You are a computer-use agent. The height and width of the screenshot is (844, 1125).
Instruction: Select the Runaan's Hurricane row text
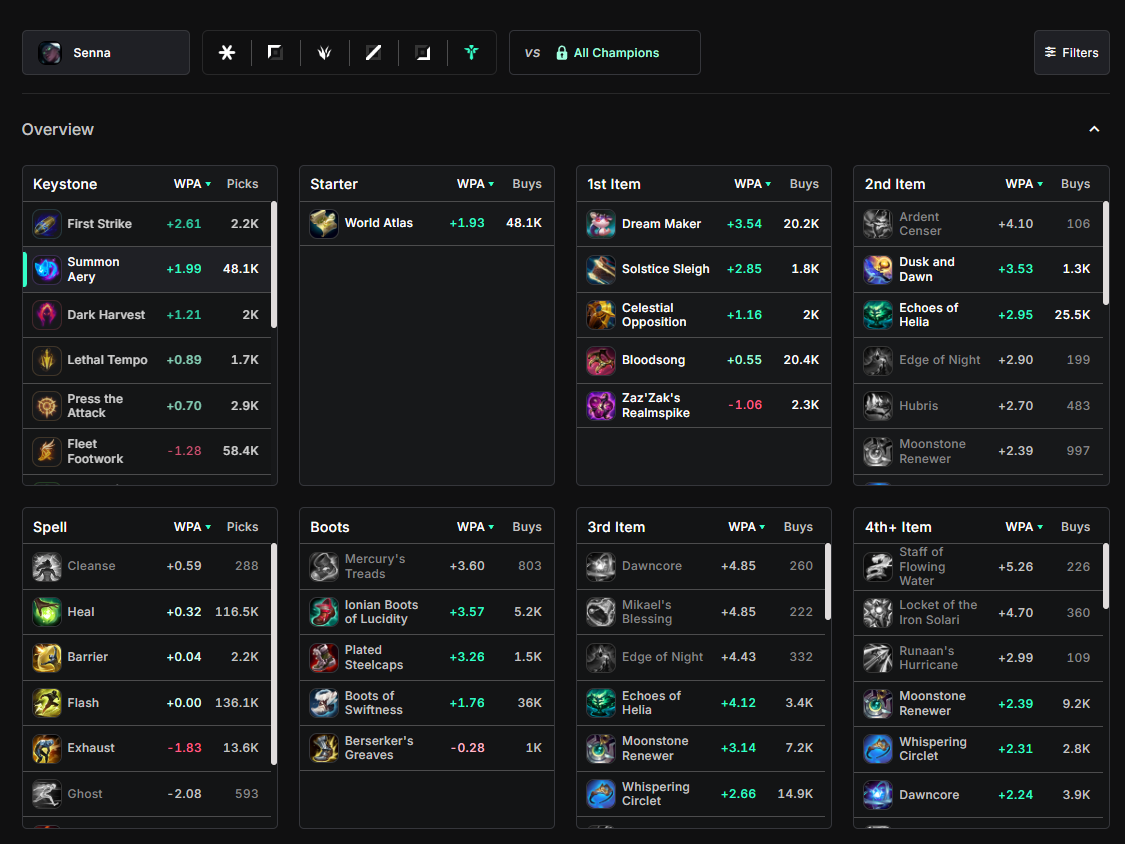tap(928, 657)
